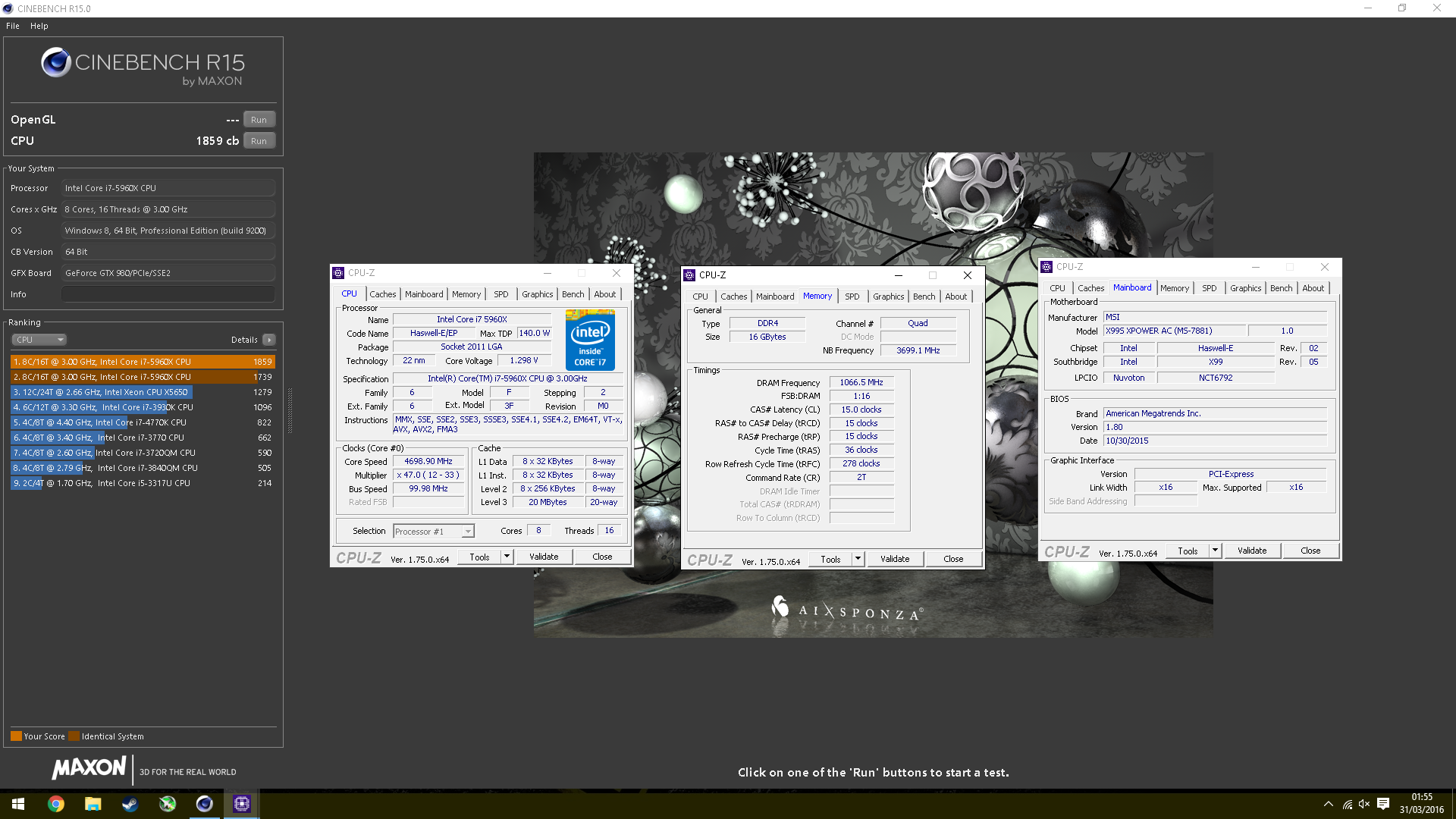Select the i5-3317U ranking entry
The image size is (1456, 819).
(x=143, y=483)
